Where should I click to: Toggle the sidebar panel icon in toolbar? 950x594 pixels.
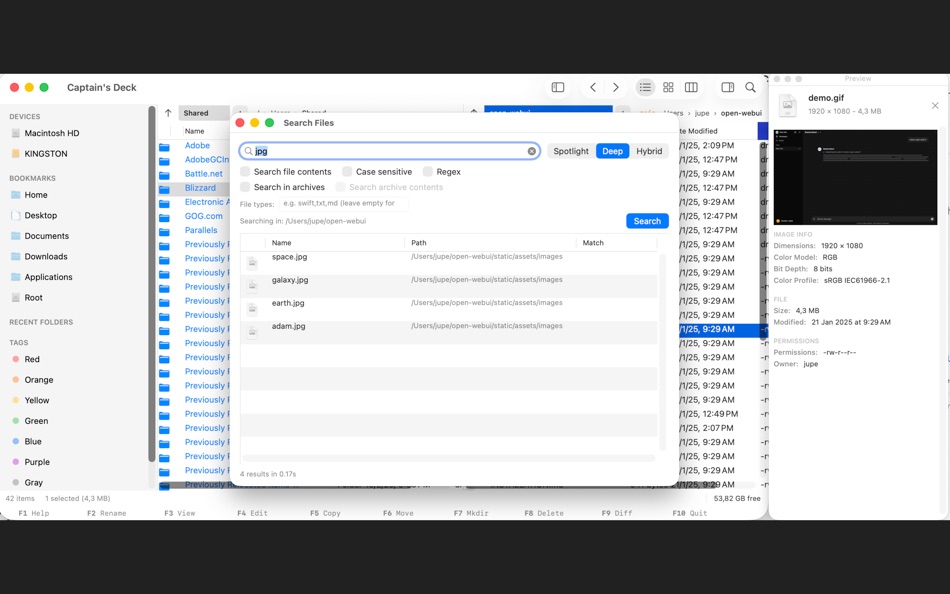tap(557, 87)
